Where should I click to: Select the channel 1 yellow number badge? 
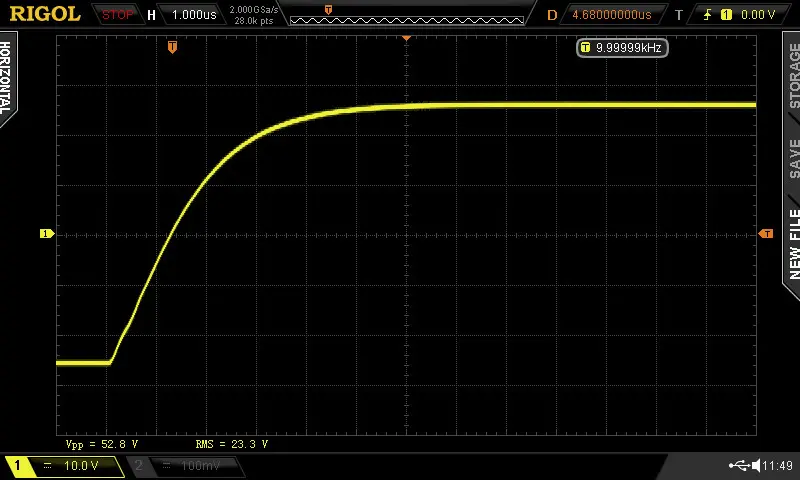pyautogui.click(x=17, y=465)
